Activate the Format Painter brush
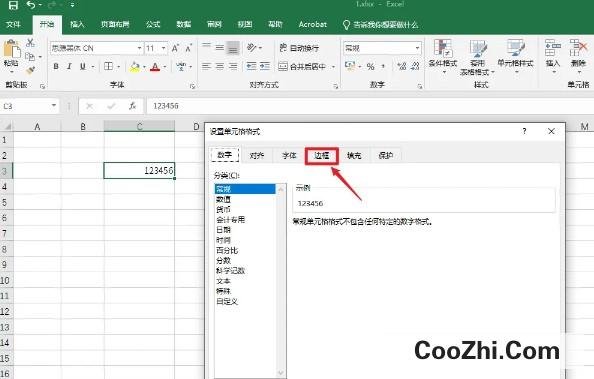Screen dimensions: 594x379 30,70
